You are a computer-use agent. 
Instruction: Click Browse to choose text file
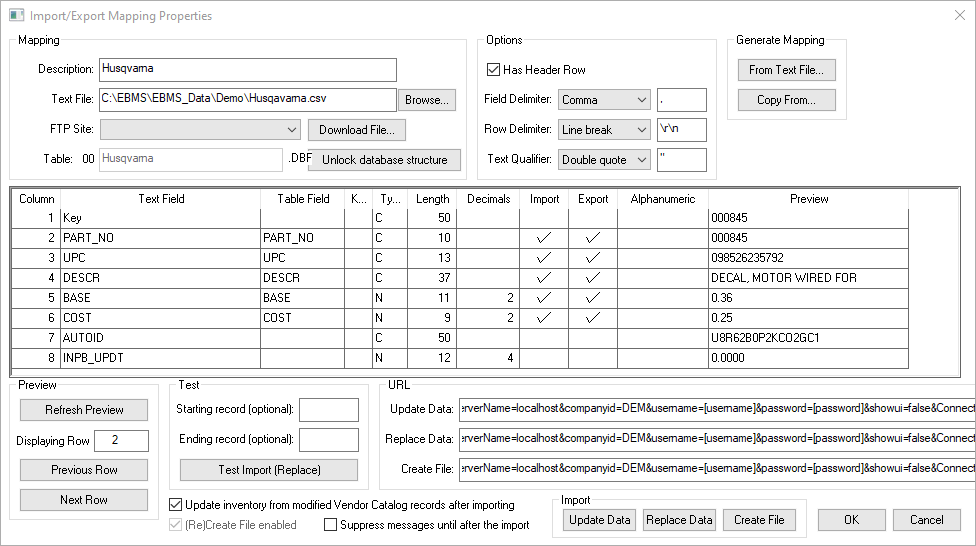(x=427, y=100)
